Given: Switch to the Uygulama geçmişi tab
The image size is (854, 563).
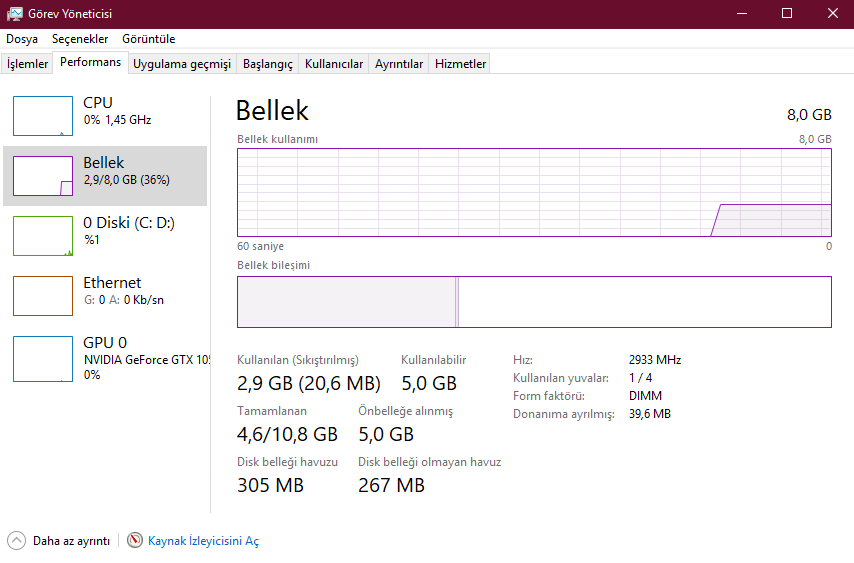Looking at the screenshot, I should (182, 64).
